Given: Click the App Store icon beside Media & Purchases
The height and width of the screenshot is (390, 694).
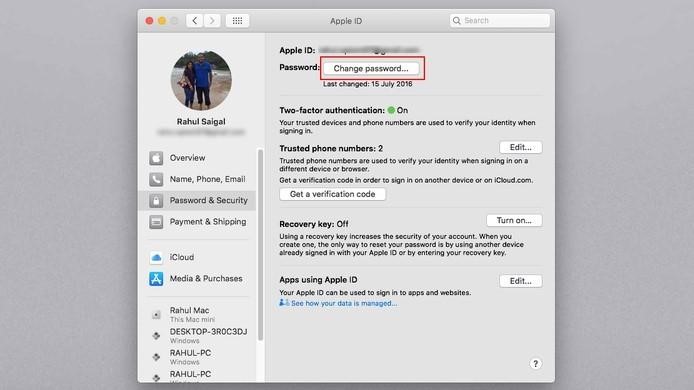Looking at the screenshot, I should click(156, 278).
